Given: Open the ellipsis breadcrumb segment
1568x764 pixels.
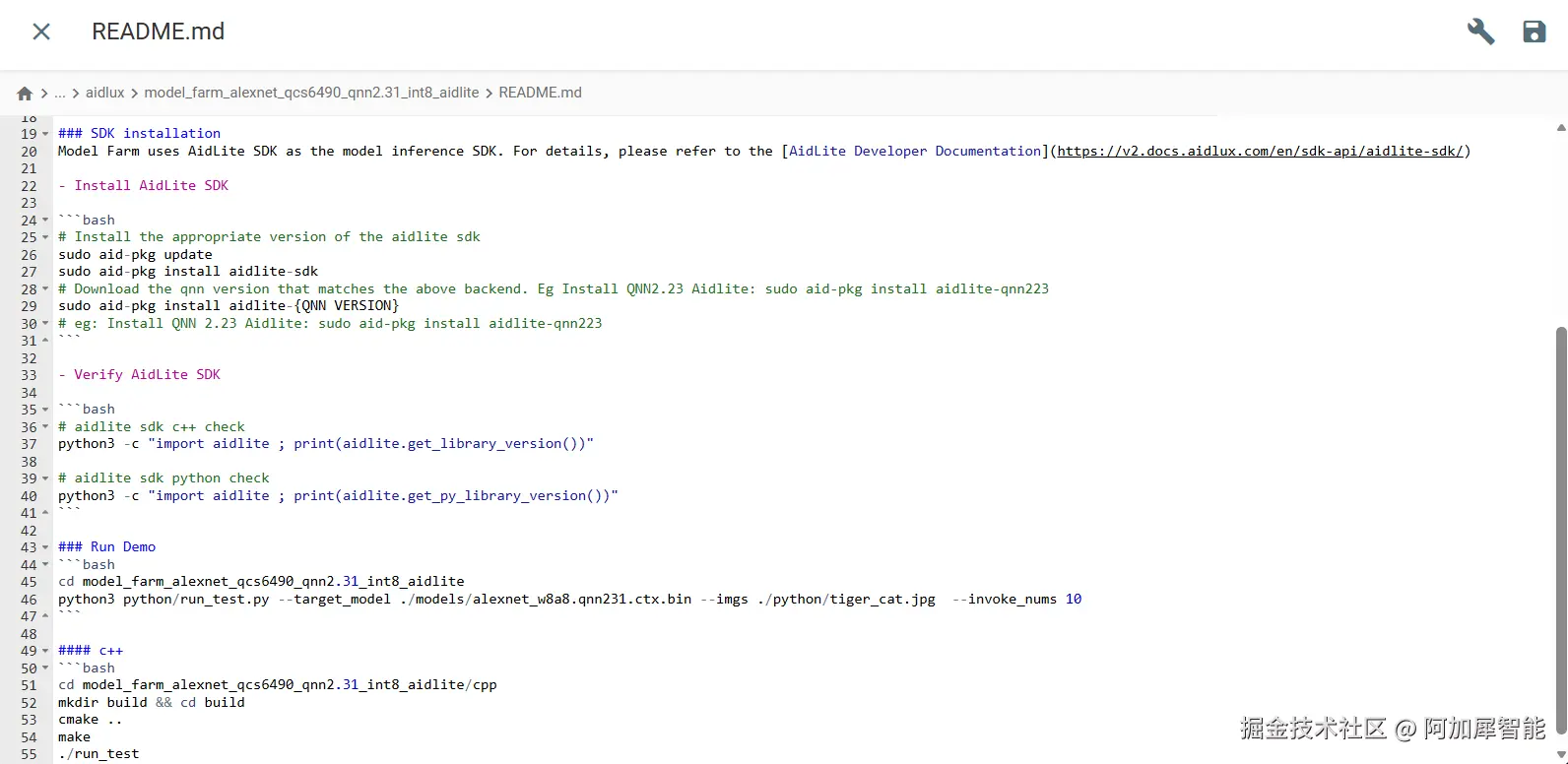Looking at the screenshot, I should (x=60, y=93).
